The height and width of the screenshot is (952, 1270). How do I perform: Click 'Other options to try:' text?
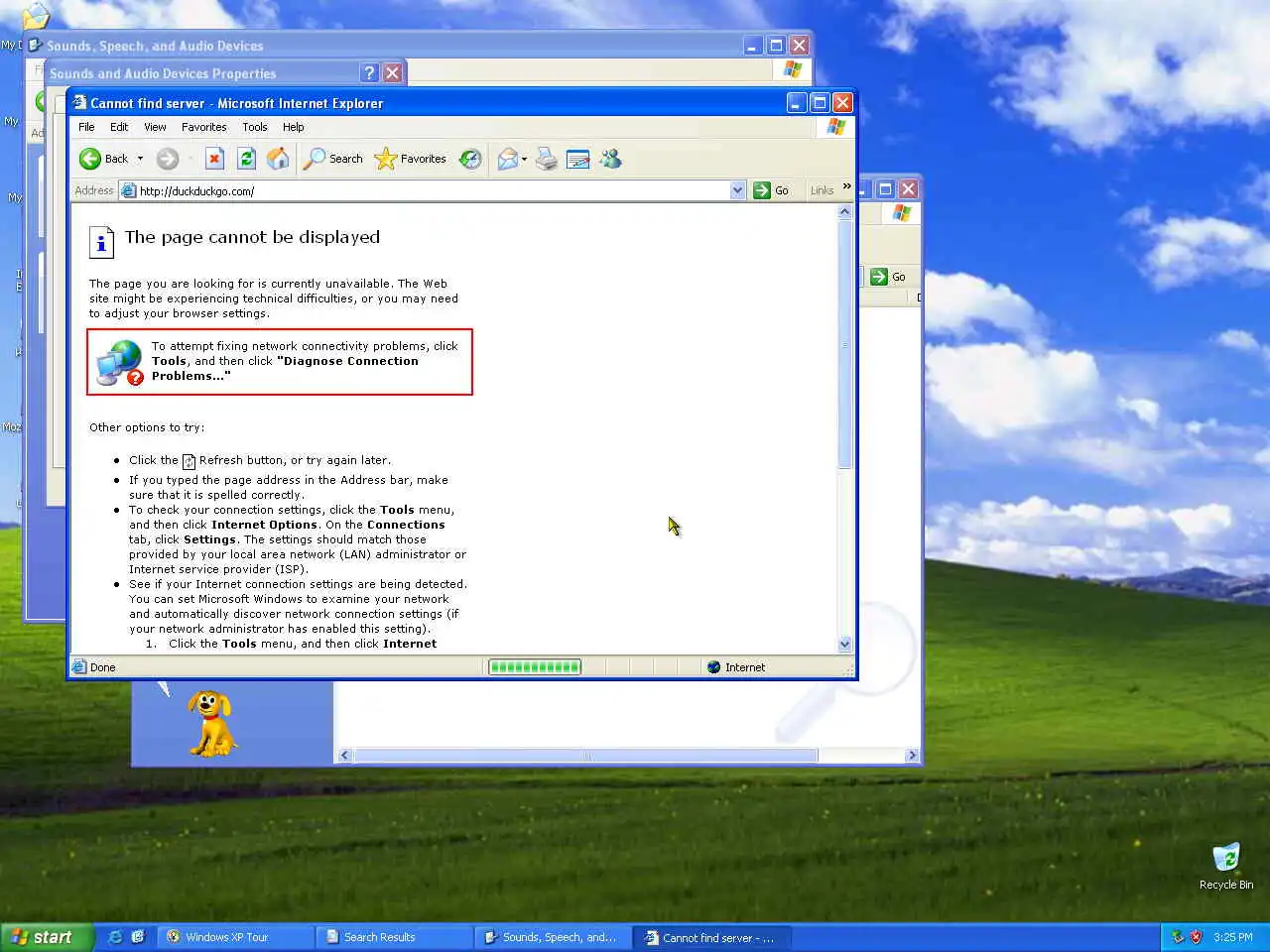[x=147, y=427]
